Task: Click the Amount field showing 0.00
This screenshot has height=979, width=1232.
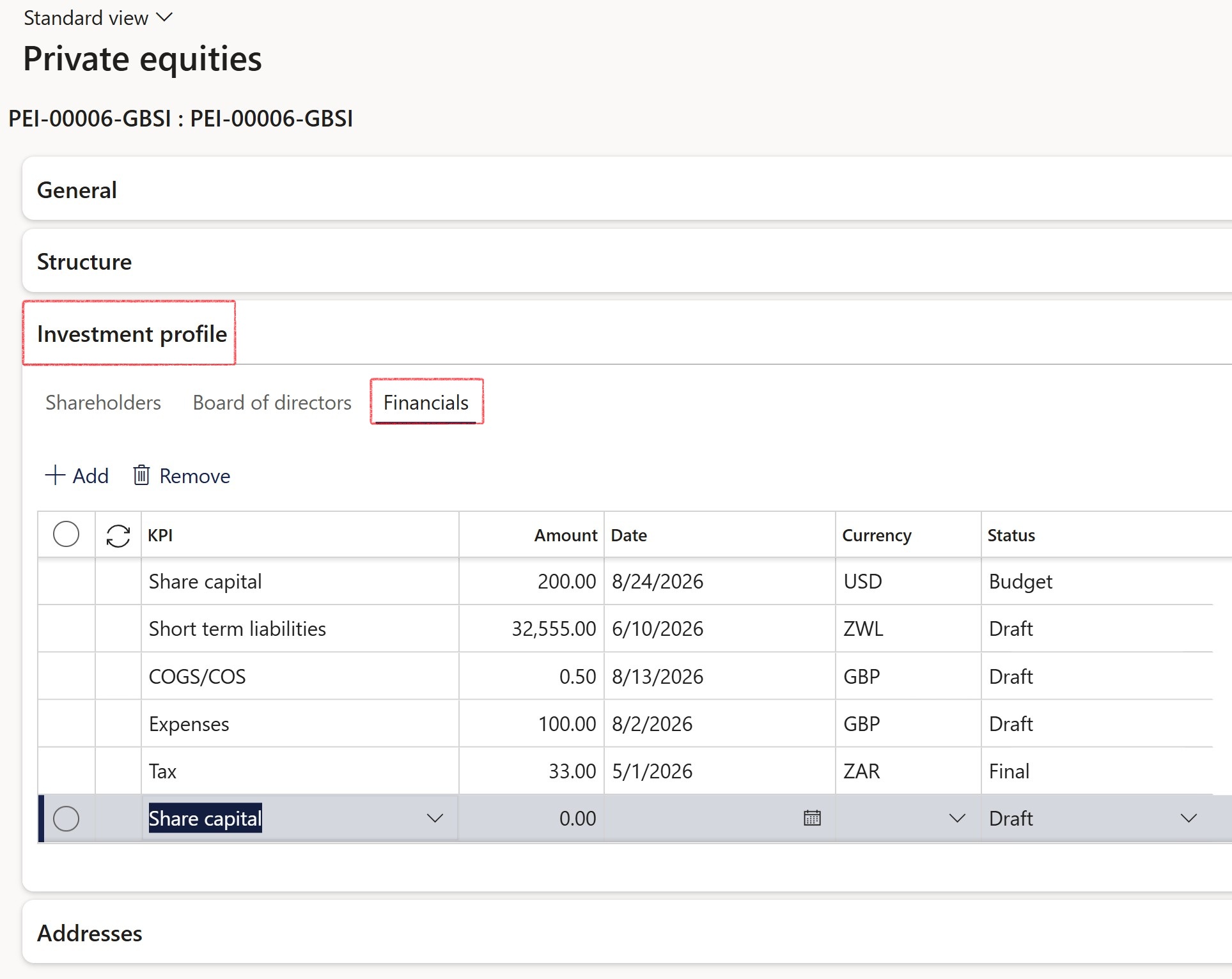Action: 532,819
